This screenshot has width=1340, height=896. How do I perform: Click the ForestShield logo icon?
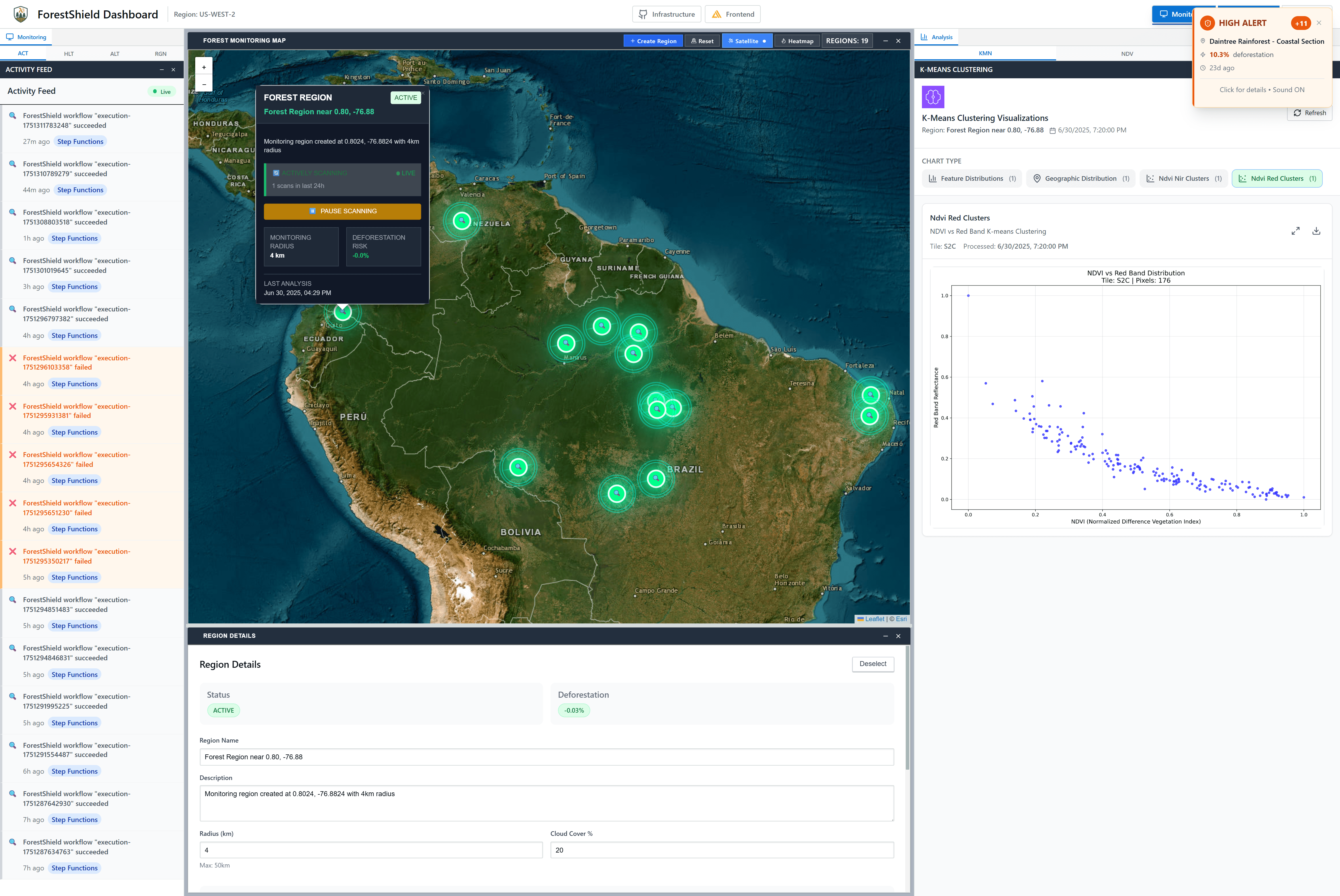(20, 14)
